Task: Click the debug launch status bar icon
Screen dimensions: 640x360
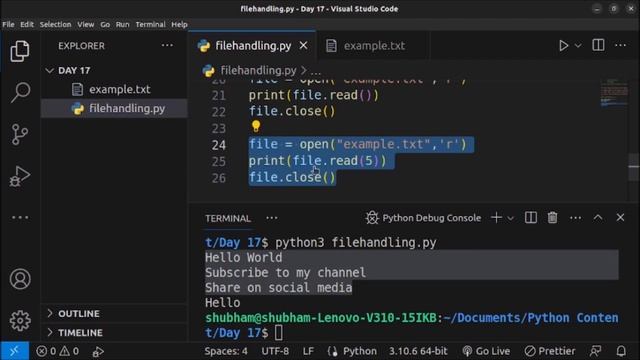Action: [98, 351]
